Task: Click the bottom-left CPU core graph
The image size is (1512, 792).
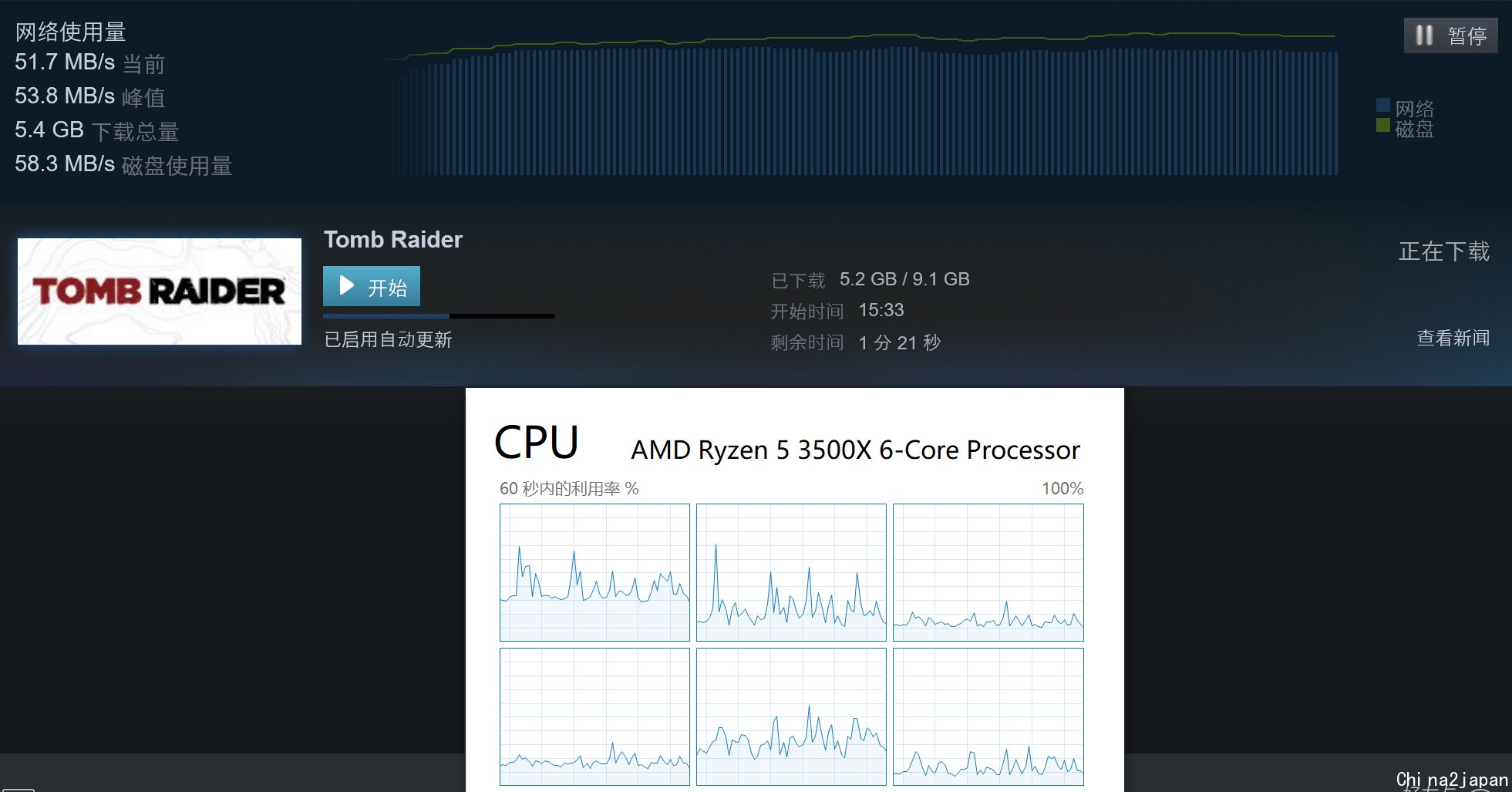Action: 594,716
